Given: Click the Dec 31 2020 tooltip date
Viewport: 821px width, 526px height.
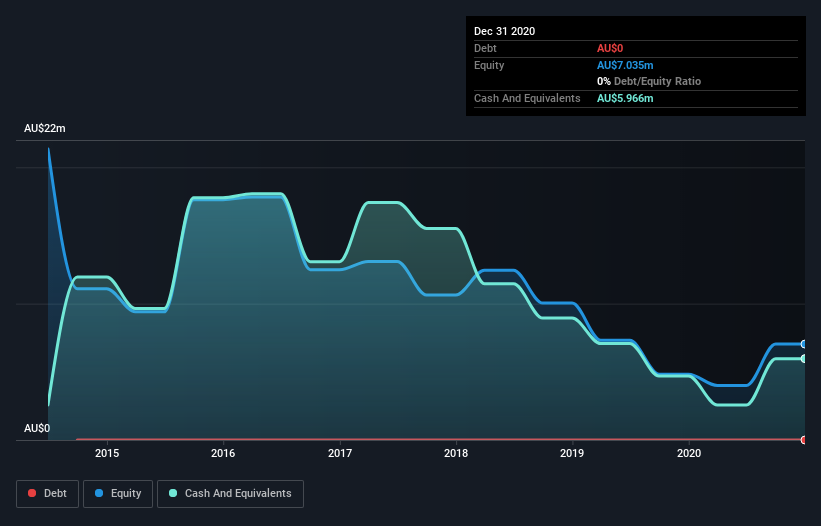Looking at the screenshot, I should 505,31.
